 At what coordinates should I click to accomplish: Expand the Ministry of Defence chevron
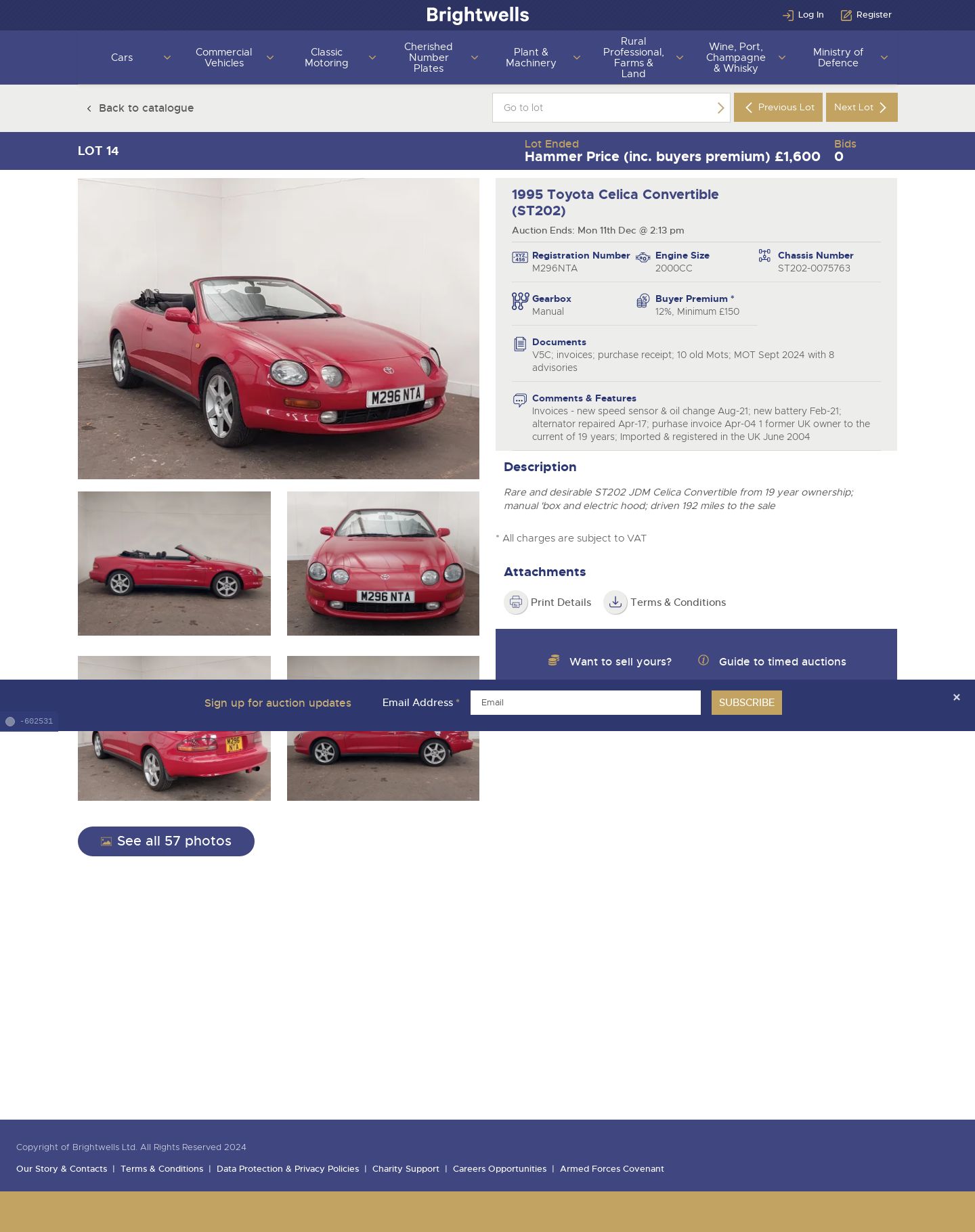(x=884, y=58)
